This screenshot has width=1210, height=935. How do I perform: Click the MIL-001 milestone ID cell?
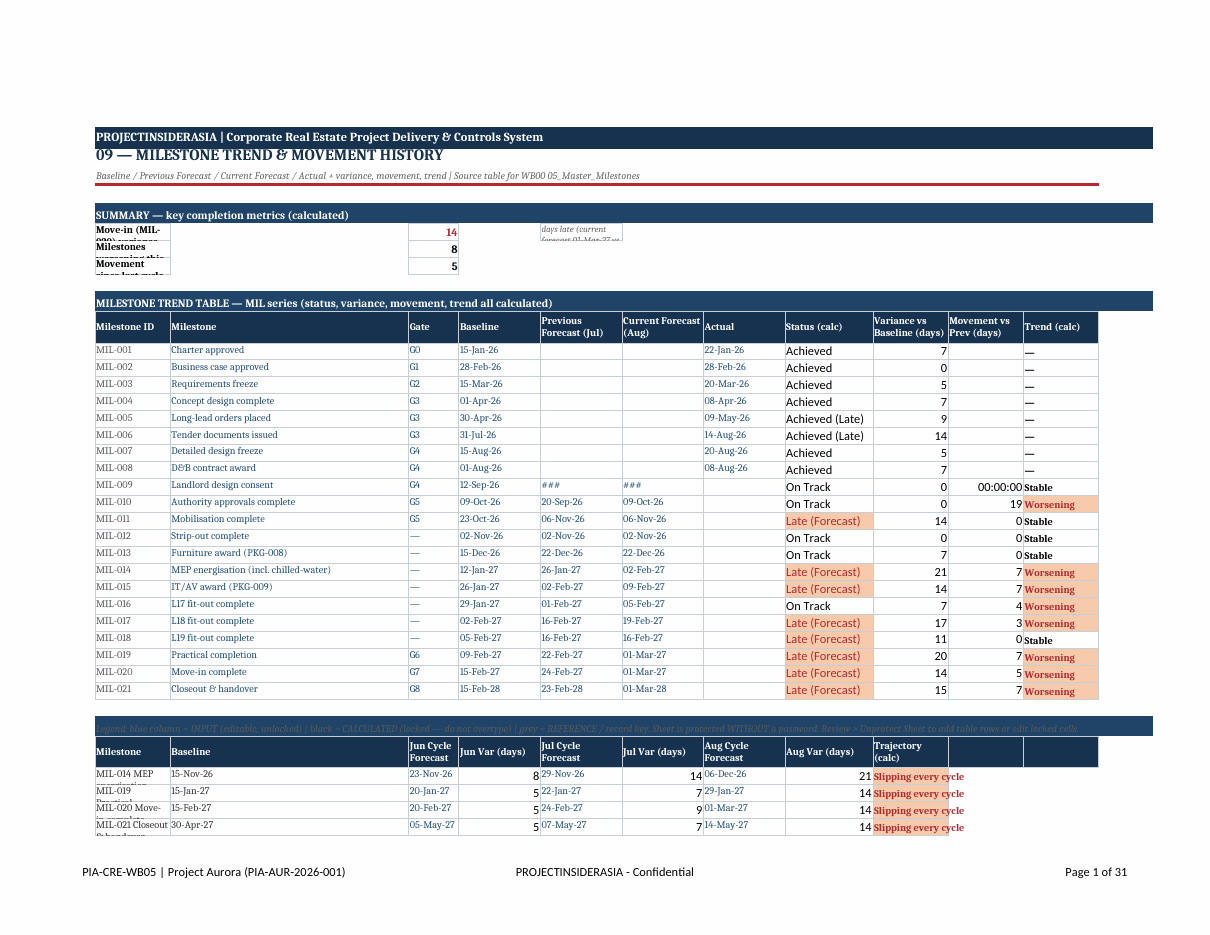132,351
